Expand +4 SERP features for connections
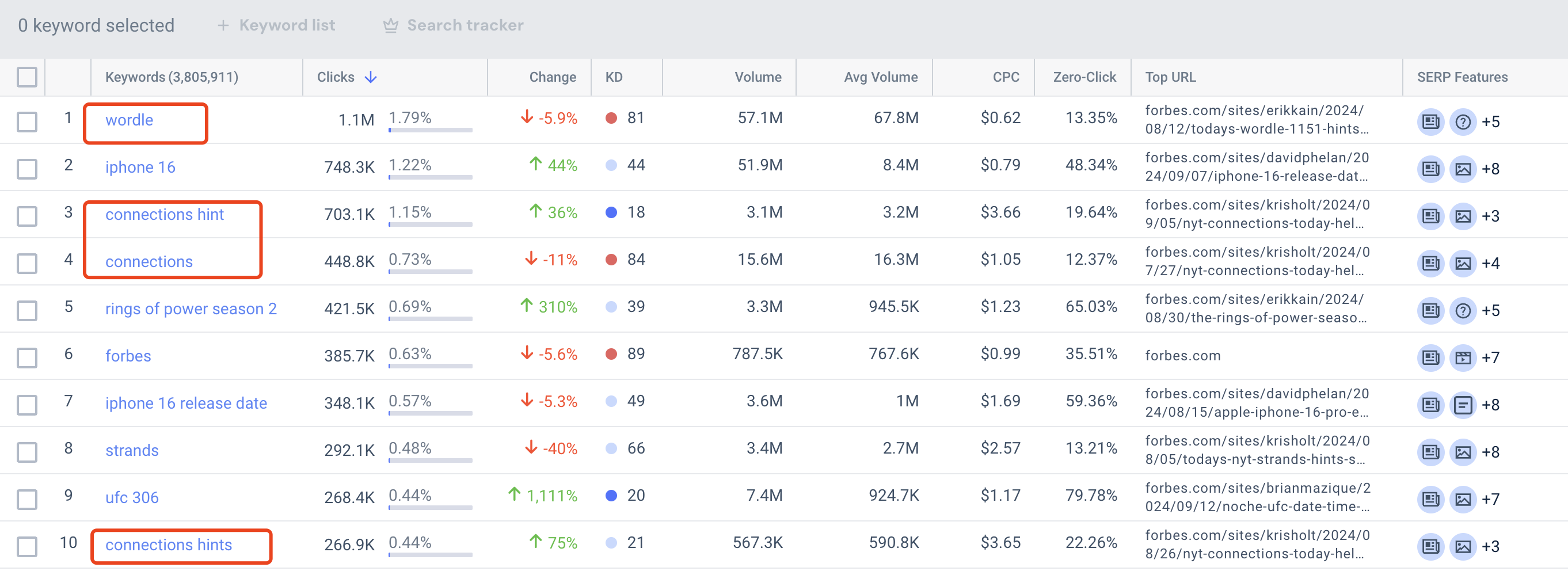This screenshot has height=571, width=1568. pyautogui.click(x=1491, y=264)
